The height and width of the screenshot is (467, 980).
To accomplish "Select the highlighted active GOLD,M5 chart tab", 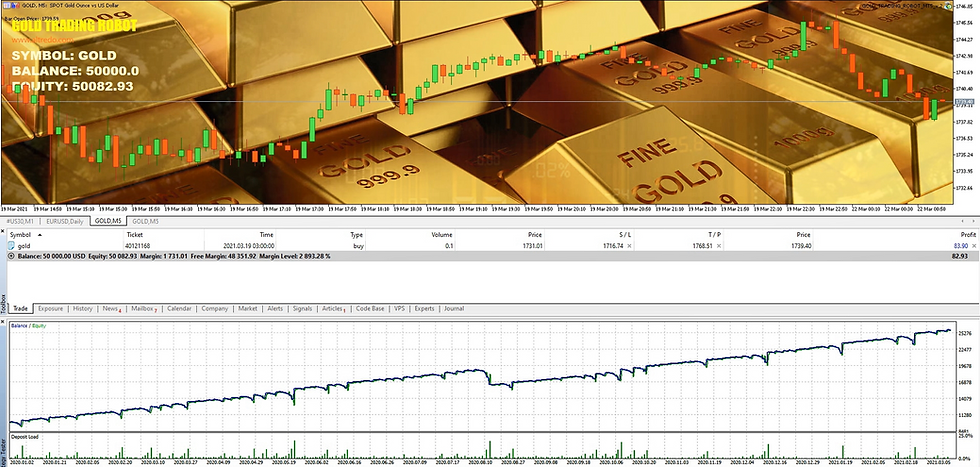I will [108, 221].
